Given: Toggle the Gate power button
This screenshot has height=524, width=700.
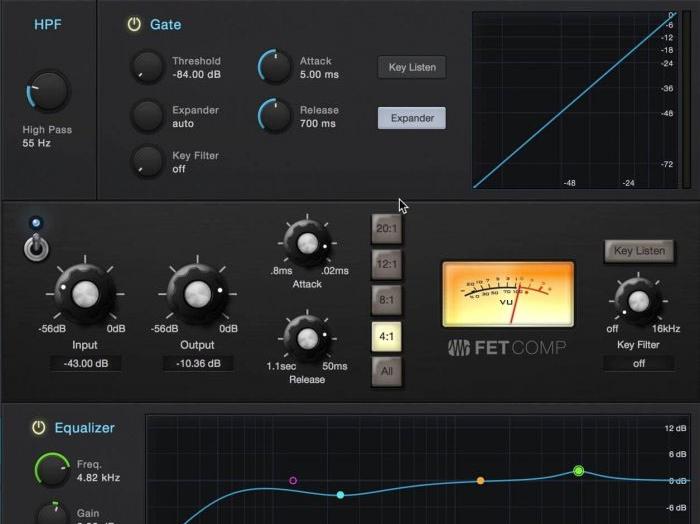Looking at the screenshot, I should point(134,24).
